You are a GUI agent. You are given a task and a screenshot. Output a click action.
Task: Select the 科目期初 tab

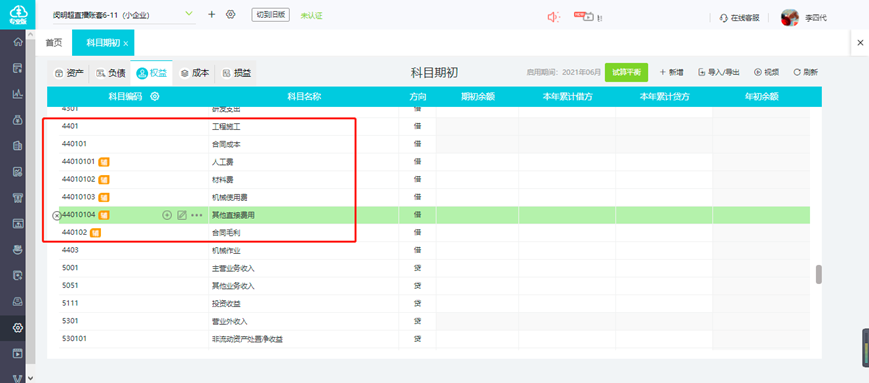(103, 43)
